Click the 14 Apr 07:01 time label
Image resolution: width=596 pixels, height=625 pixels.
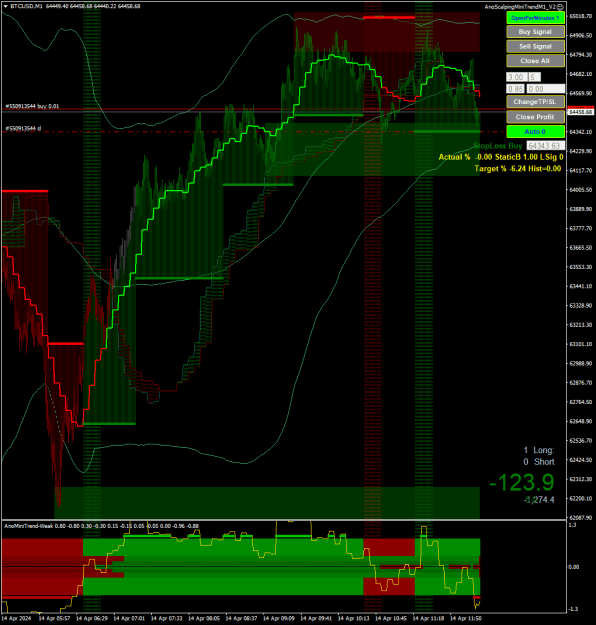click(x=129, y=618)
